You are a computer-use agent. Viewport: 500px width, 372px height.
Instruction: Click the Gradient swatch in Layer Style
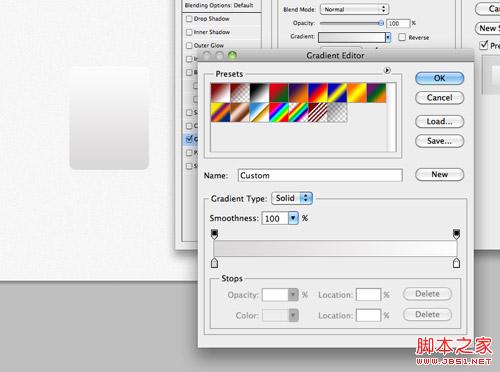(x=352, y=37)
